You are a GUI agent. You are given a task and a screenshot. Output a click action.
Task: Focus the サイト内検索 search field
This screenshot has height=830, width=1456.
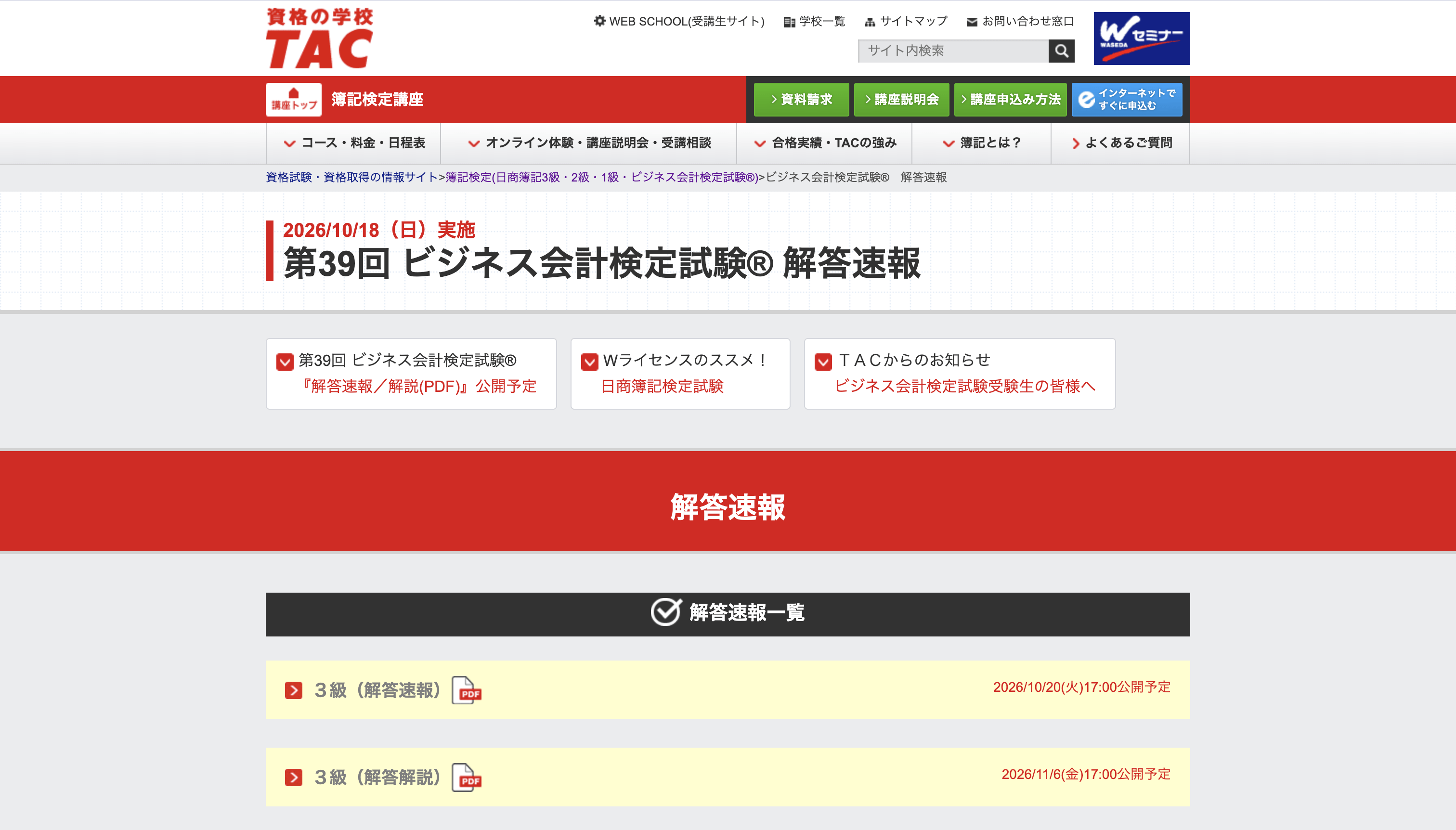point(953,51)
